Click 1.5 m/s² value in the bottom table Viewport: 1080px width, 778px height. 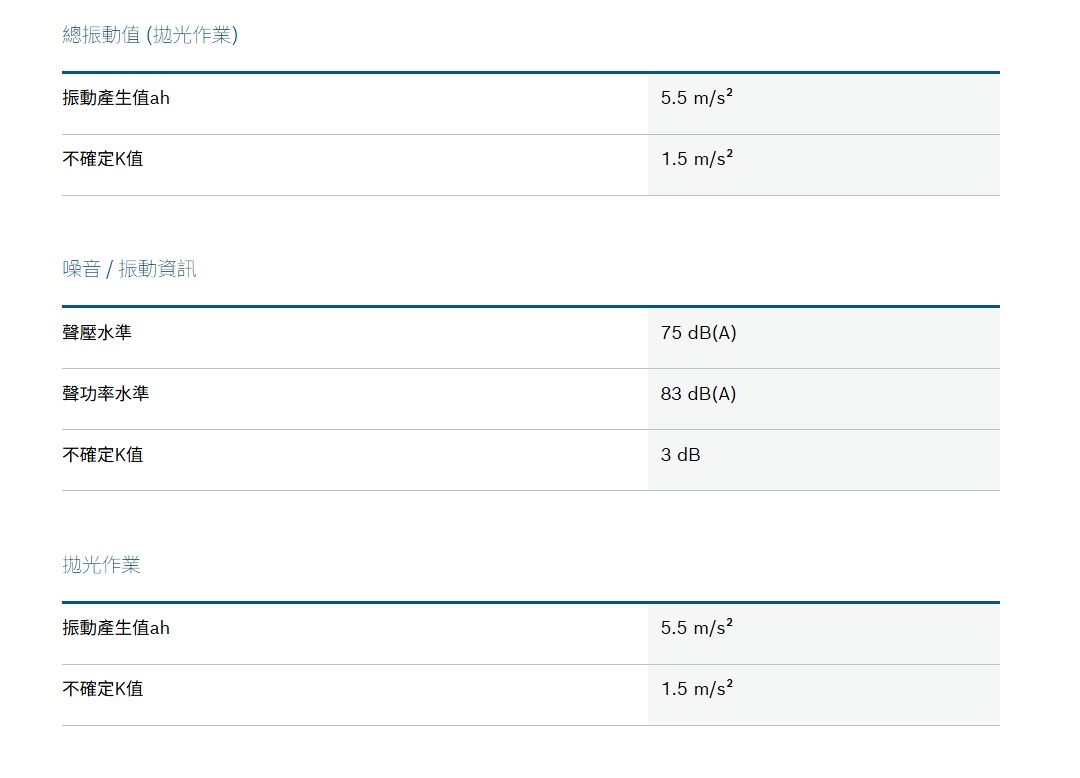coord(697,689)
